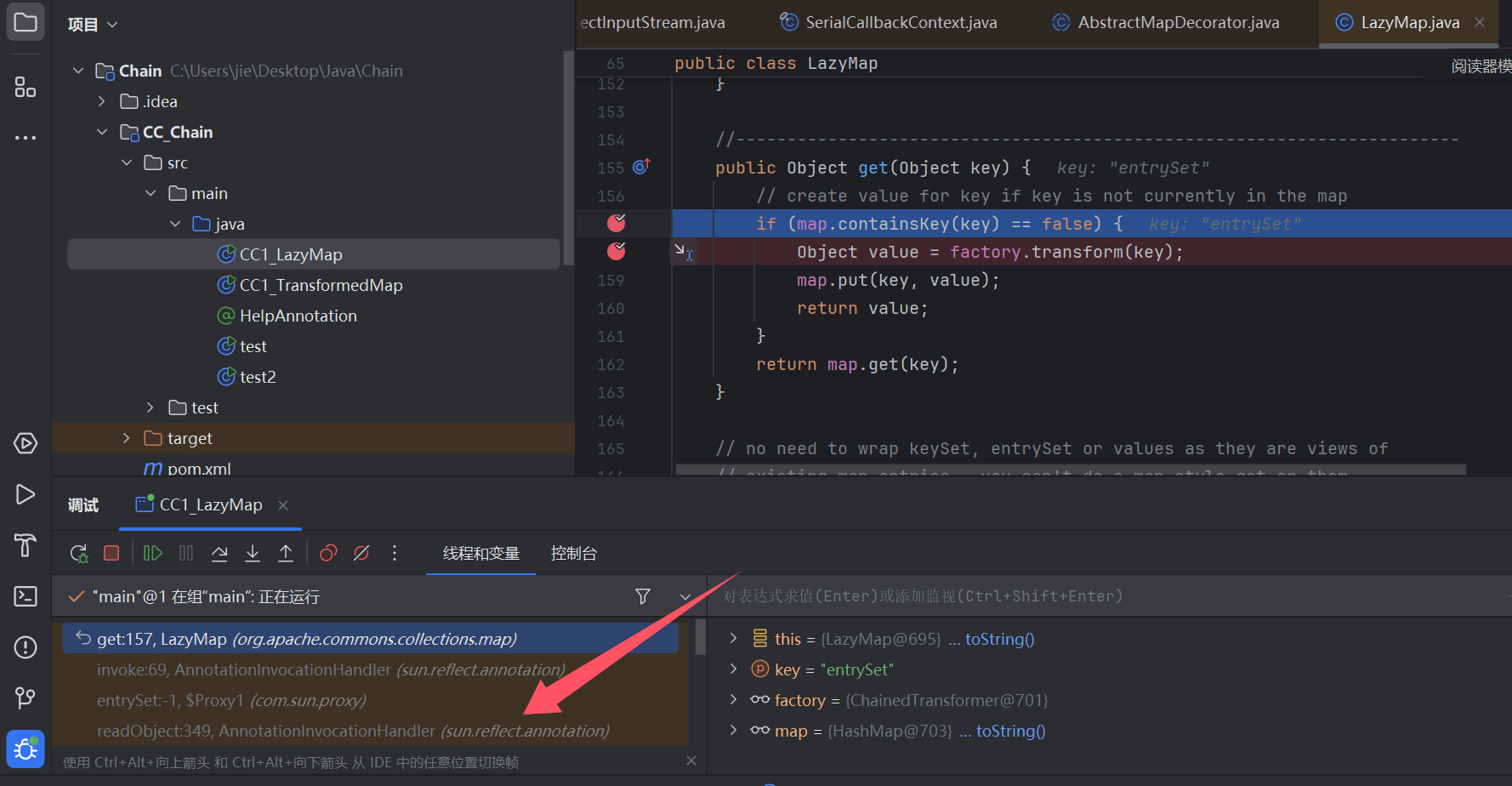The height and width of the screenshot is (786, 1512).
Task: Click the 阅读器模式 reader mode label
Action: point(1481,65)
